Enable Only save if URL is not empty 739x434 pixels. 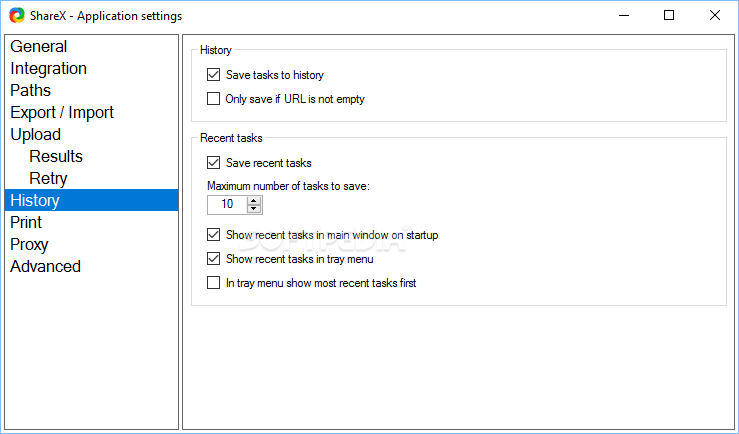(x=213, y=98)
